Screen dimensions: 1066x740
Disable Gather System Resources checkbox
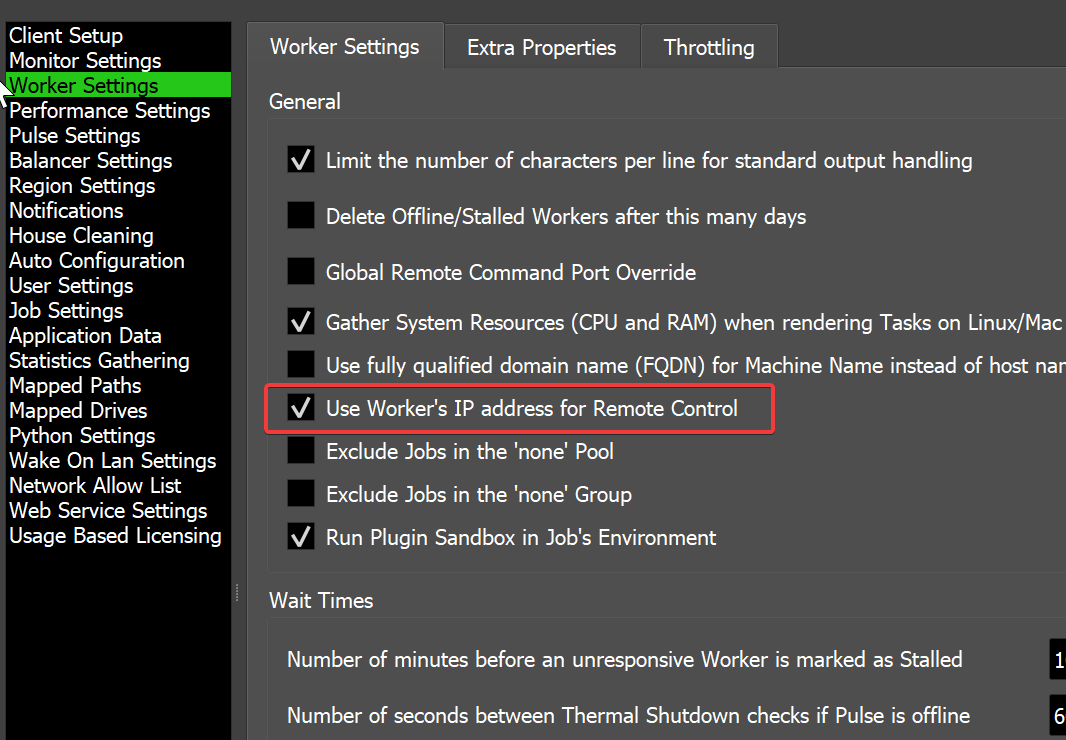point(301,322)
